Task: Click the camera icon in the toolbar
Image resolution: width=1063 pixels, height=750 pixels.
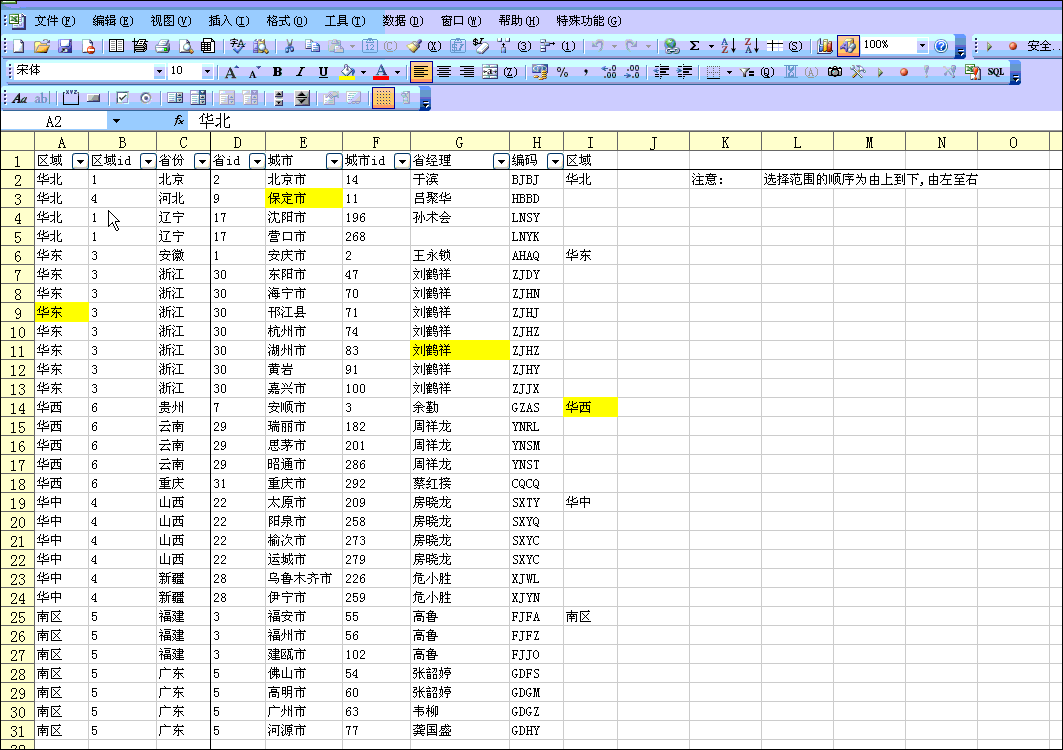Action: [x=833, y=72]
